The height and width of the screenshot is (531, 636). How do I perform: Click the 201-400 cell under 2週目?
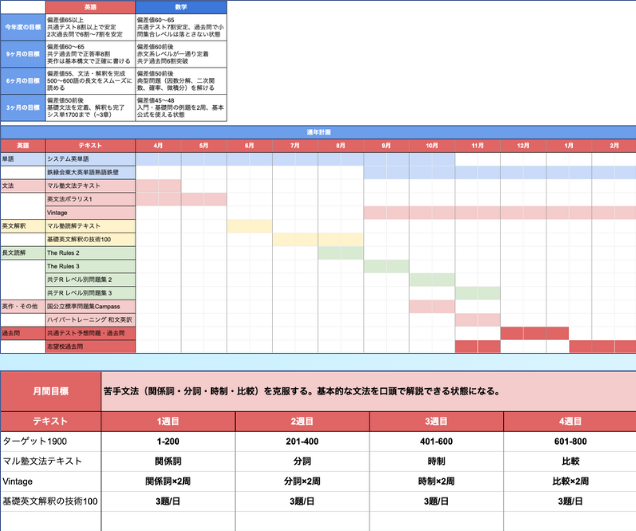point(302,441)
